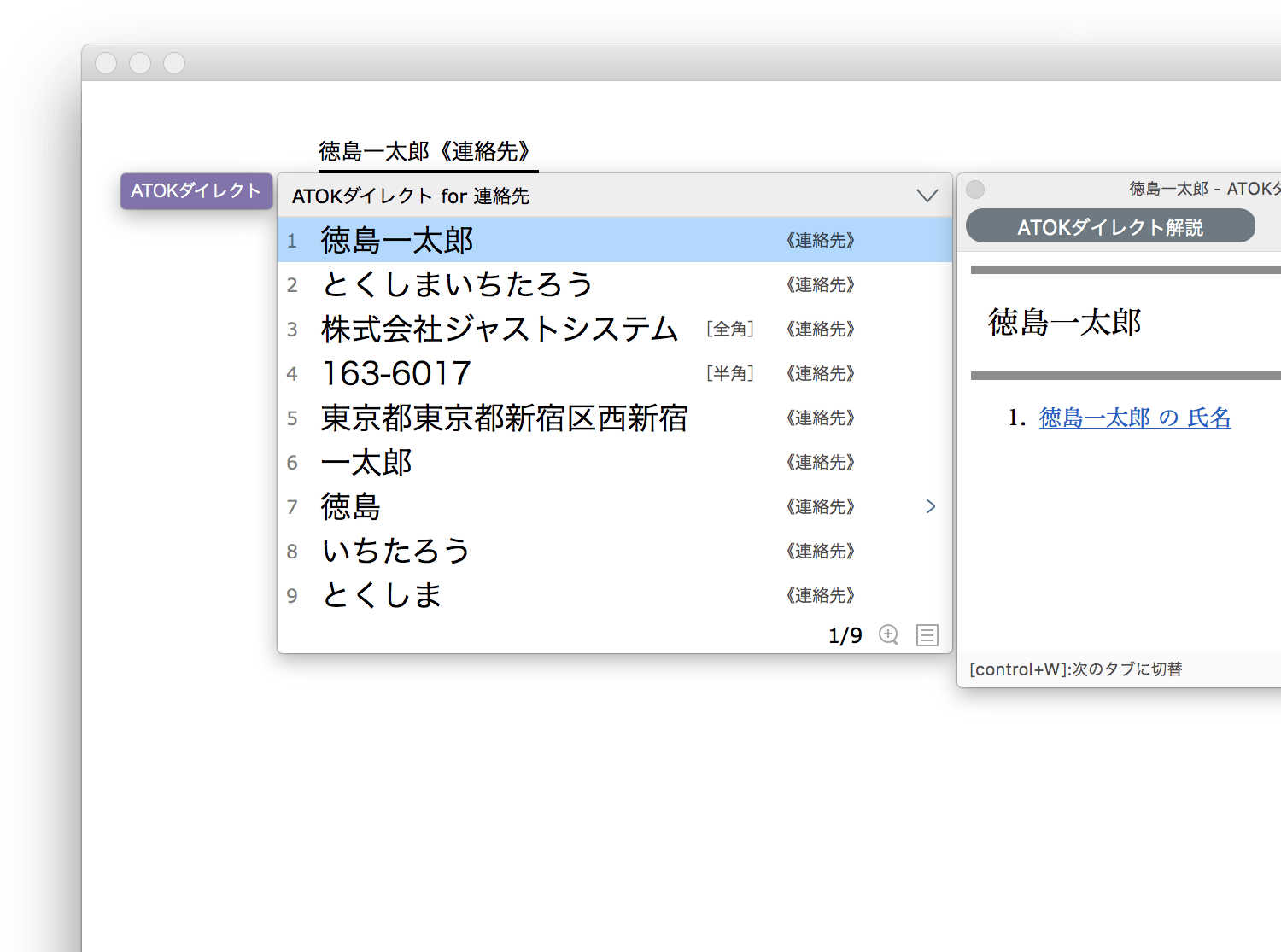Click the green zoom button of main window

[x=174, y=63]
